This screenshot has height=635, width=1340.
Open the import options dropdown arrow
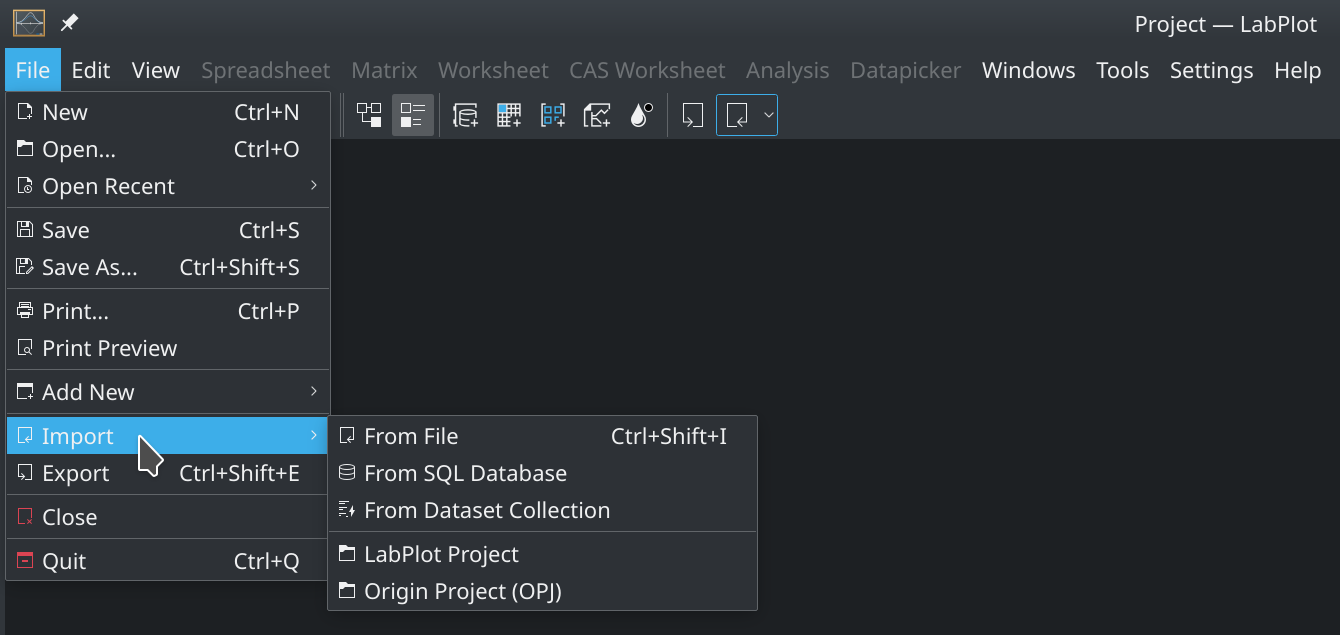coord(768,114)
